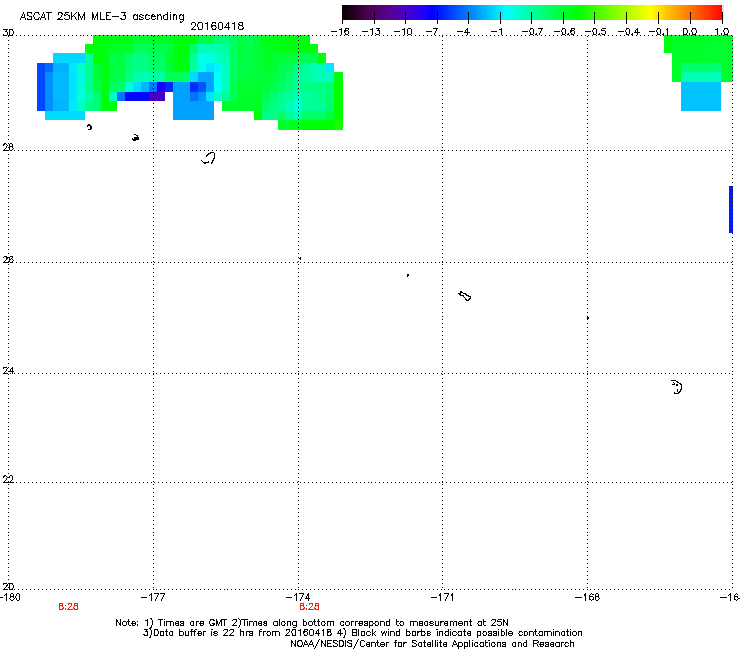Click the cyan section of the color scale
Image resolution: width=740 pixels, height=650 pixels.
503,12
